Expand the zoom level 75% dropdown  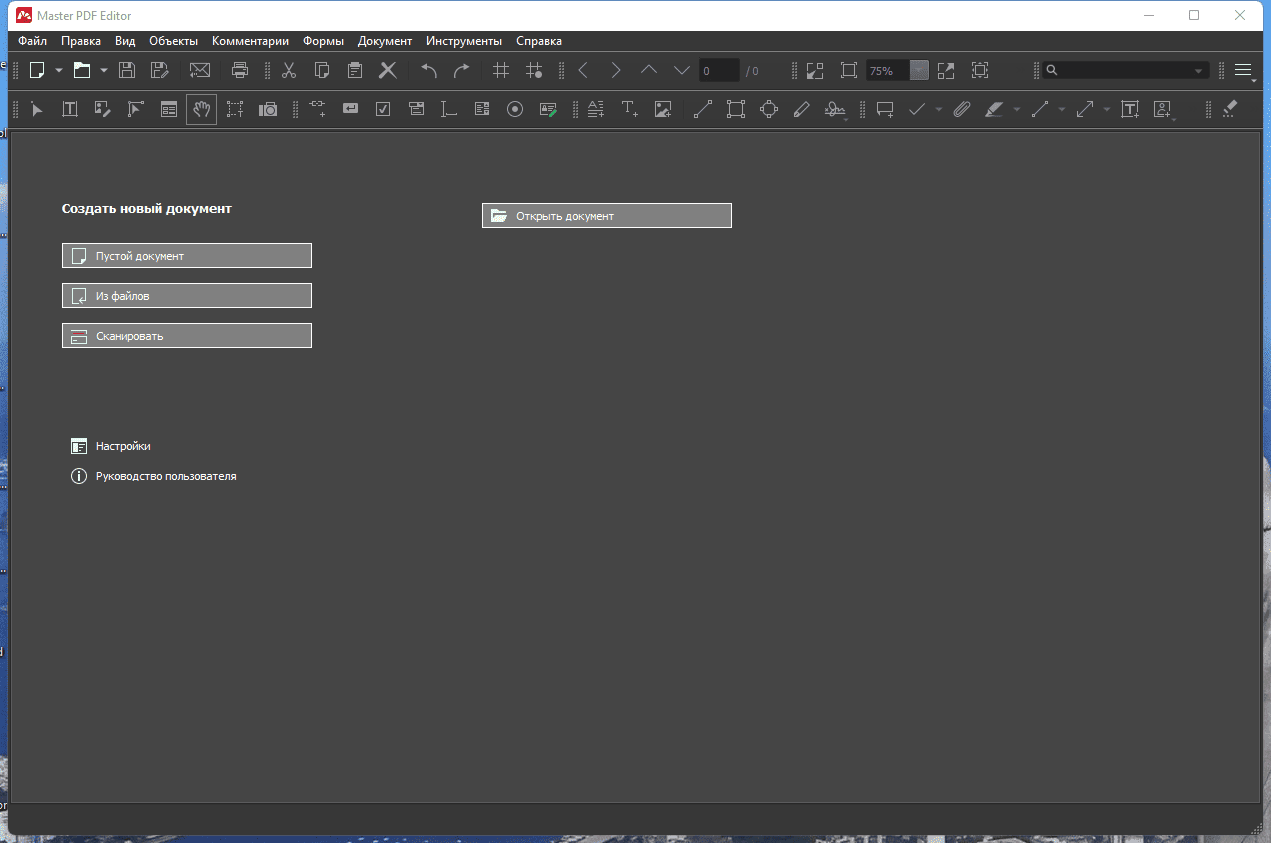pyautogui.click(x=919, y=71)
